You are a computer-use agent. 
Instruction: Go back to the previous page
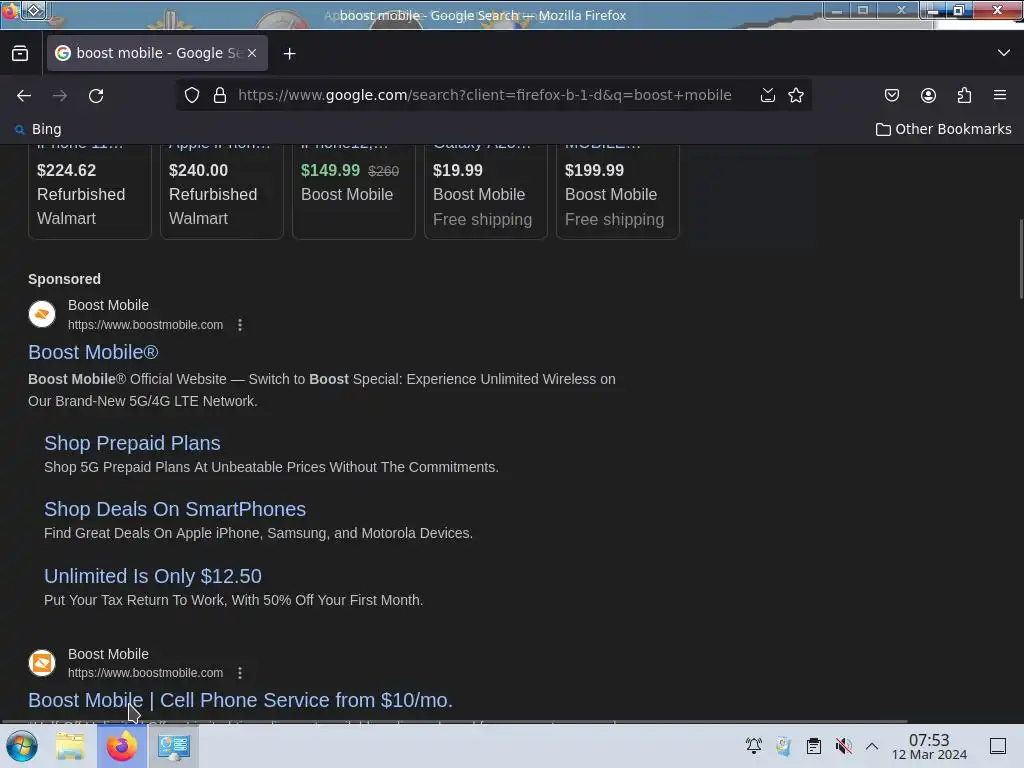(x=24, y=95)
